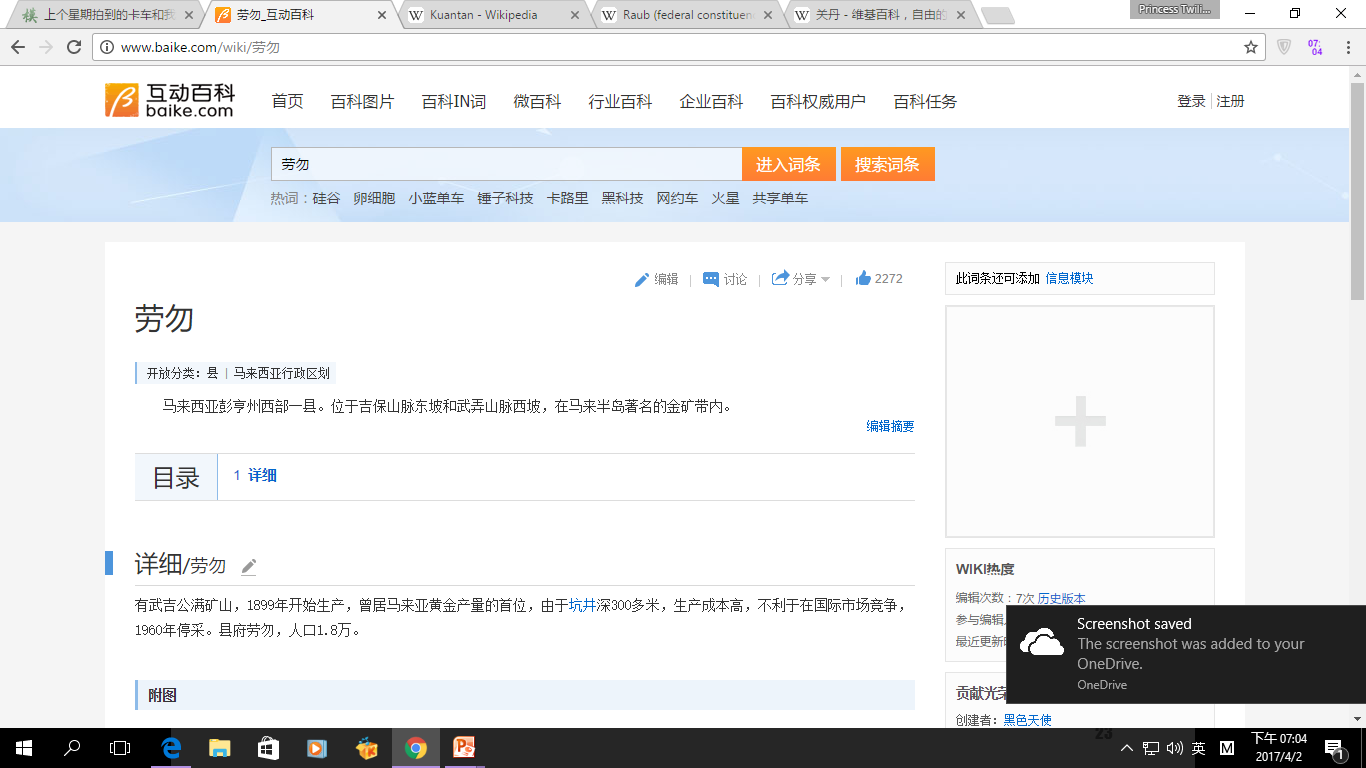Click the 编辑摘要 link
The image size is (1366, 768).
(x=890, y=426)
